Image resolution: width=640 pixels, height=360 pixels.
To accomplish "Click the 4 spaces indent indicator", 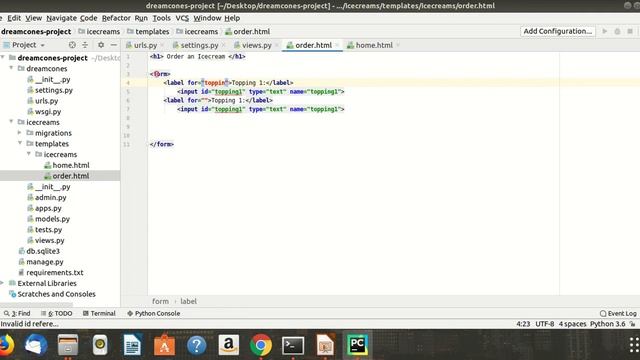I will (572, 324).
